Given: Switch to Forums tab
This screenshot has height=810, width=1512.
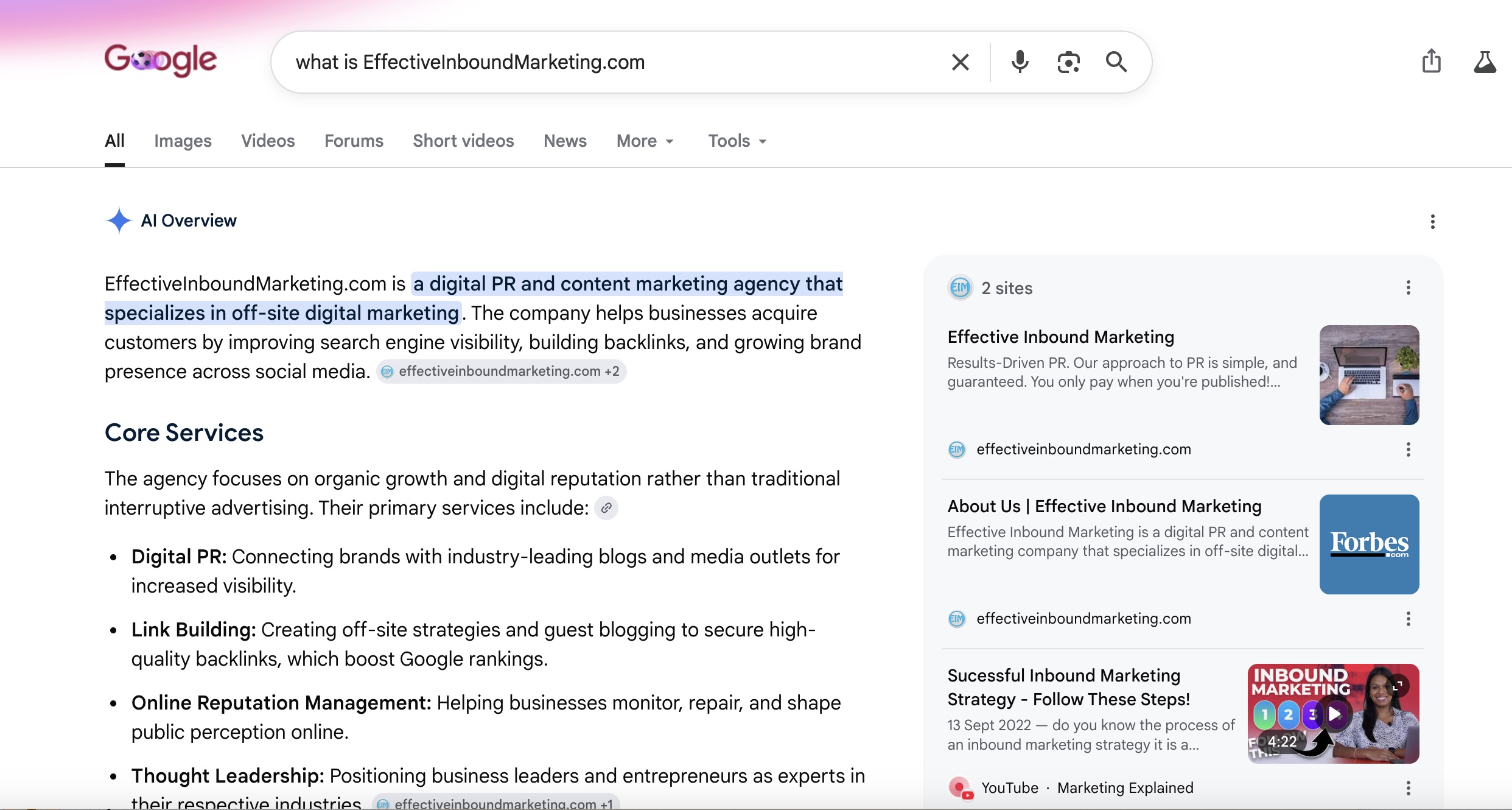Looking at the screenshot, I should tap(354, 141).
